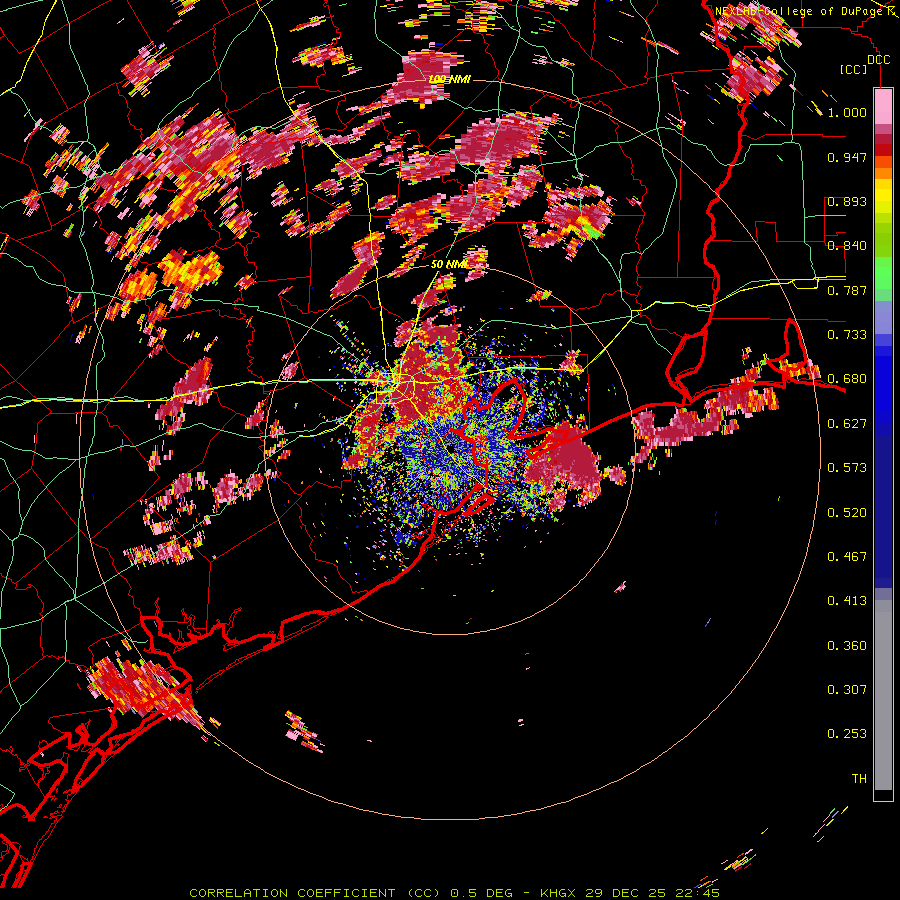The height and width of the screenshot is (900, 900).
Task: Click the 0.413 color scale label
Action: pos(847,600)
